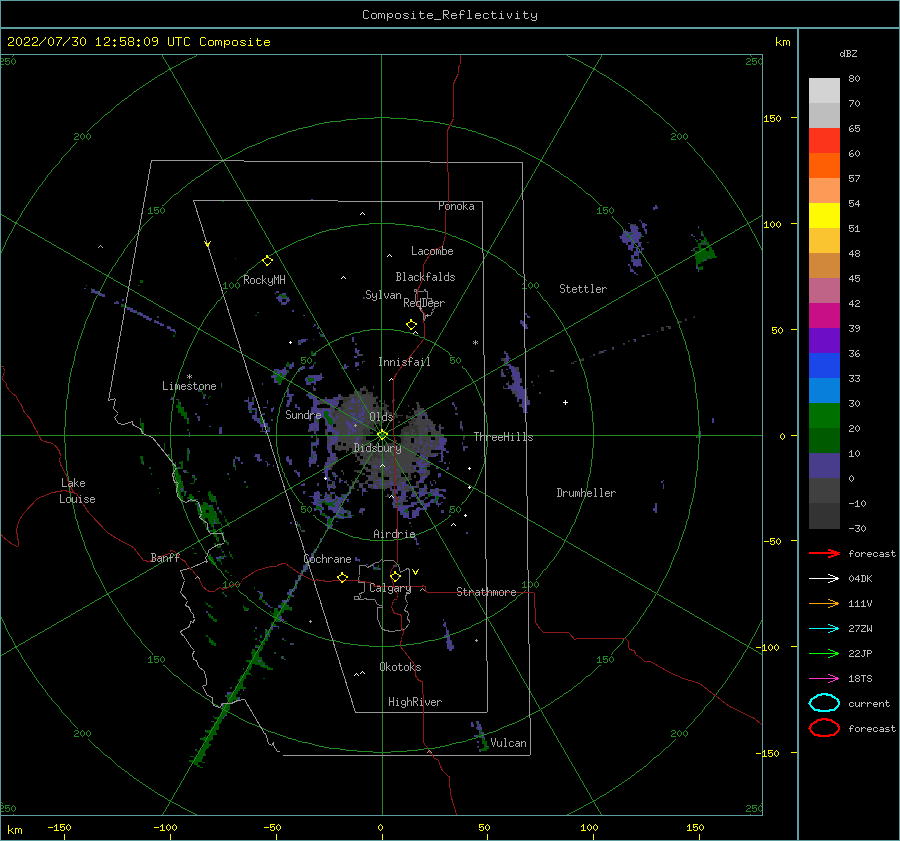Click the yellow V marker right of Calgary diamond
900x841 pixels.
coord(416,572)
